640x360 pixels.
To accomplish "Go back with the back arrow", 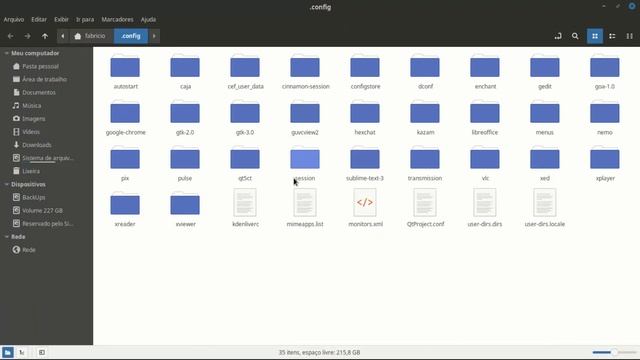I will (10, 36).
